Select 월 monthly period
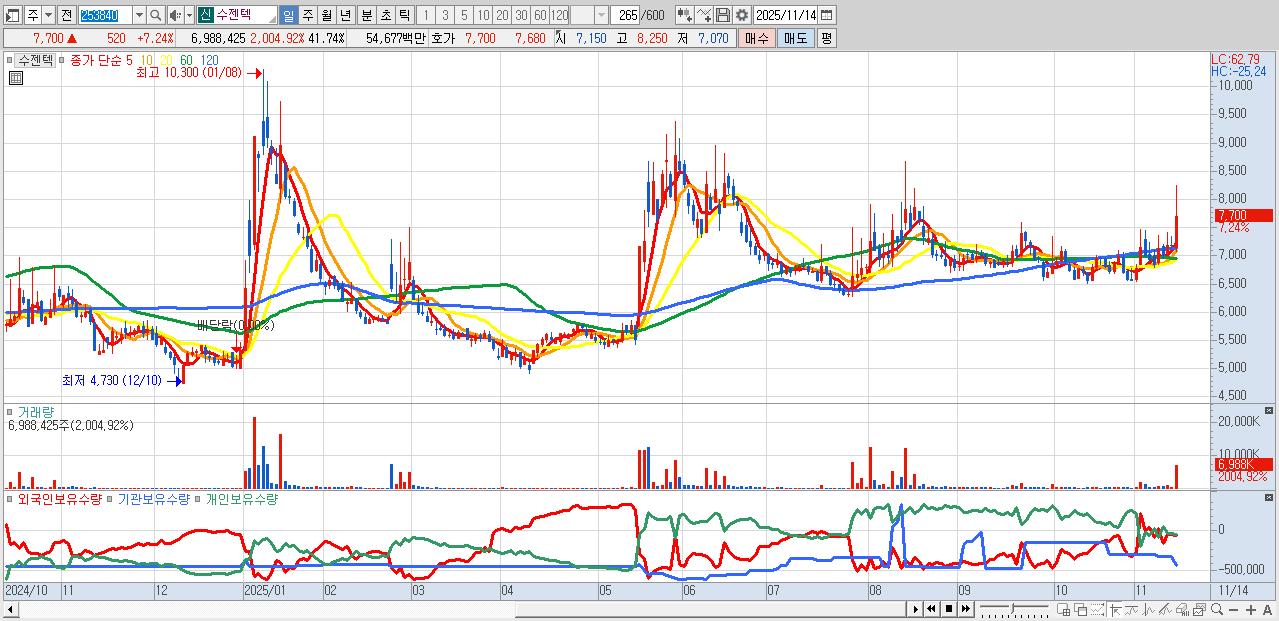This screenshot has height=621, width=1279. 326,15
